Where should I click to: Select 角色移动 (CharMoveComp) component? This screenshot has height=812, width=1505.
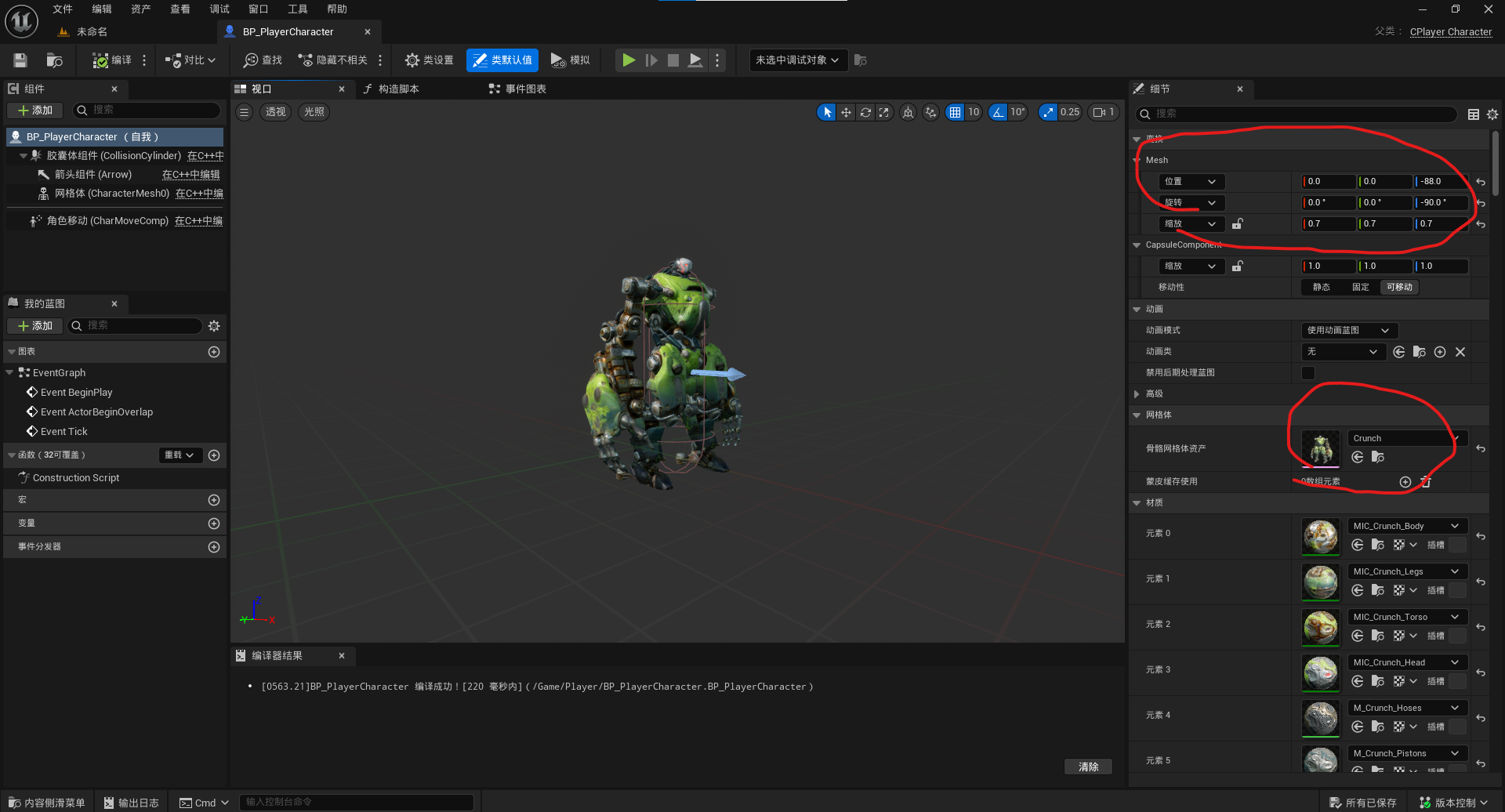pos(107,221)
